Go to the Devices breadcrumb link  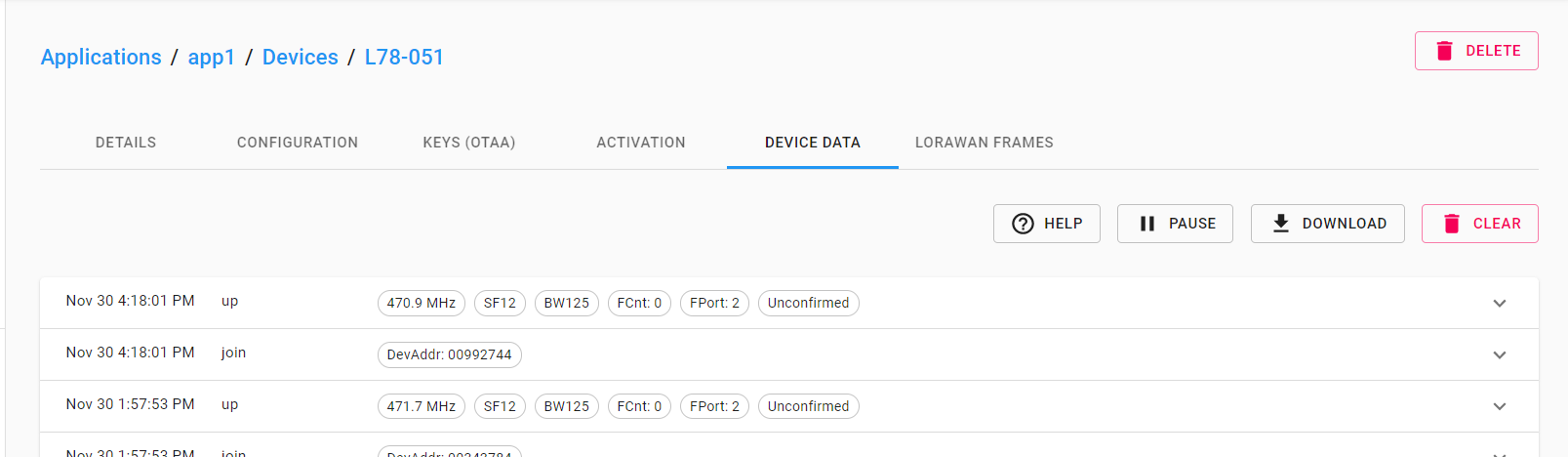301,58
